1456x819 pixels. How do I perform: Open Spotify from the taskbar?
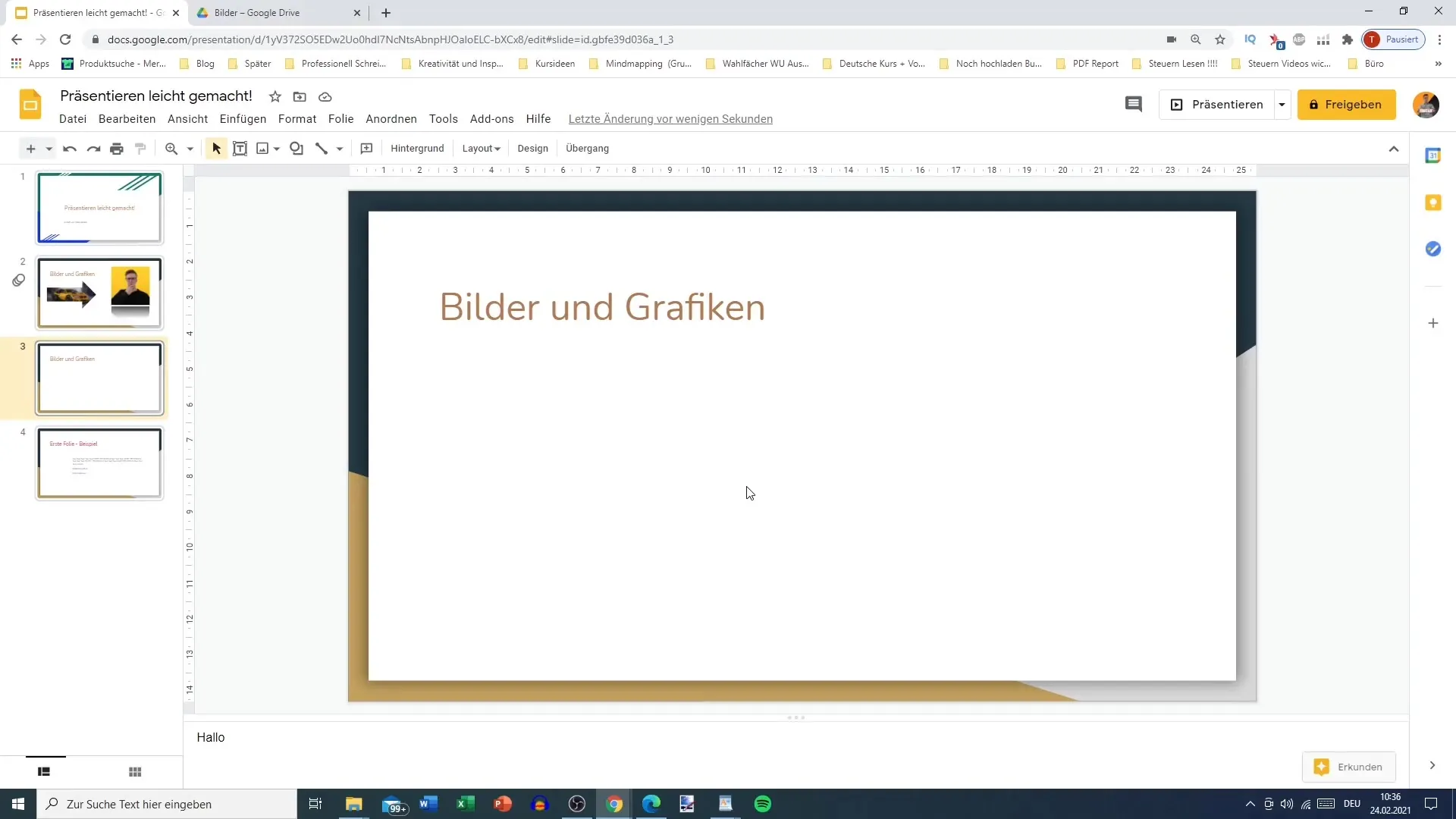pyautogui.click(x=763, y=804)
